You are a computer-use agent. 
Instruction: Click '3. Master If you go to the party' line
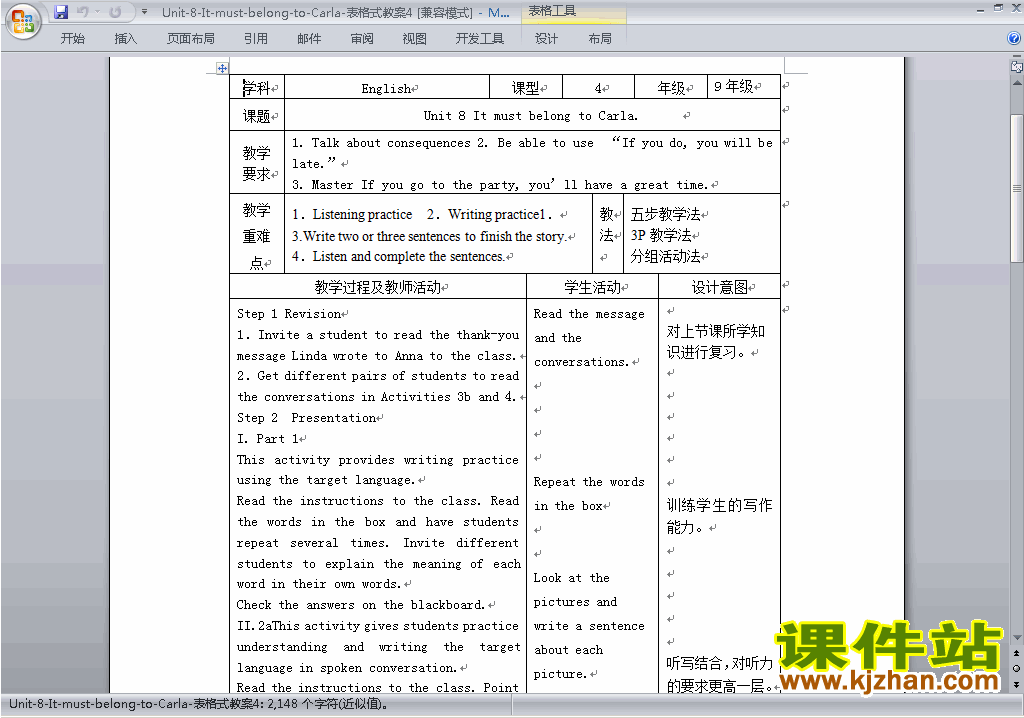(500, 185)
